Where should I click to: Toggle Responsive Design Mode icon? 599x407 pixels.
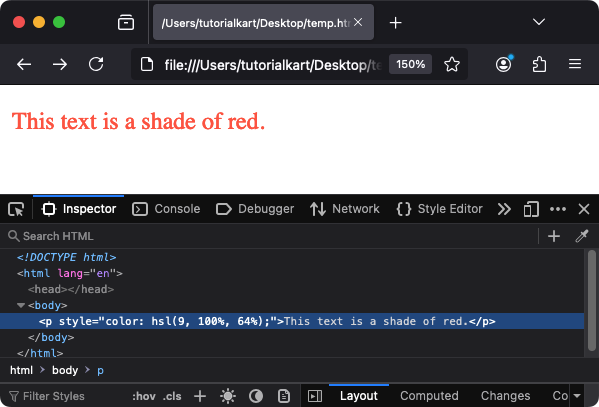531,209
